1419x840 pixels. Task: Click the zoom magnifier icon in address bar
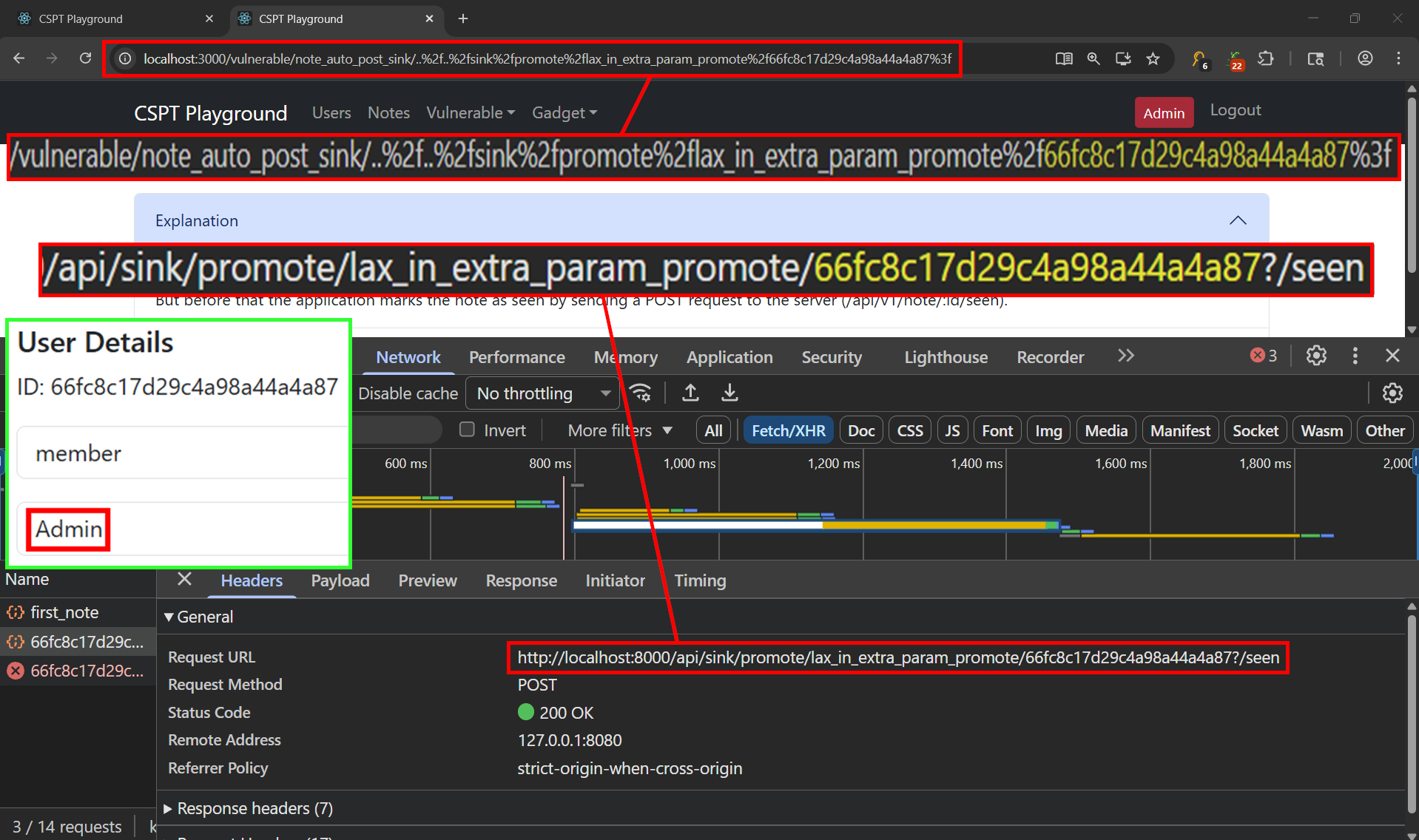pyautogui.click(x=1093, y=58)
